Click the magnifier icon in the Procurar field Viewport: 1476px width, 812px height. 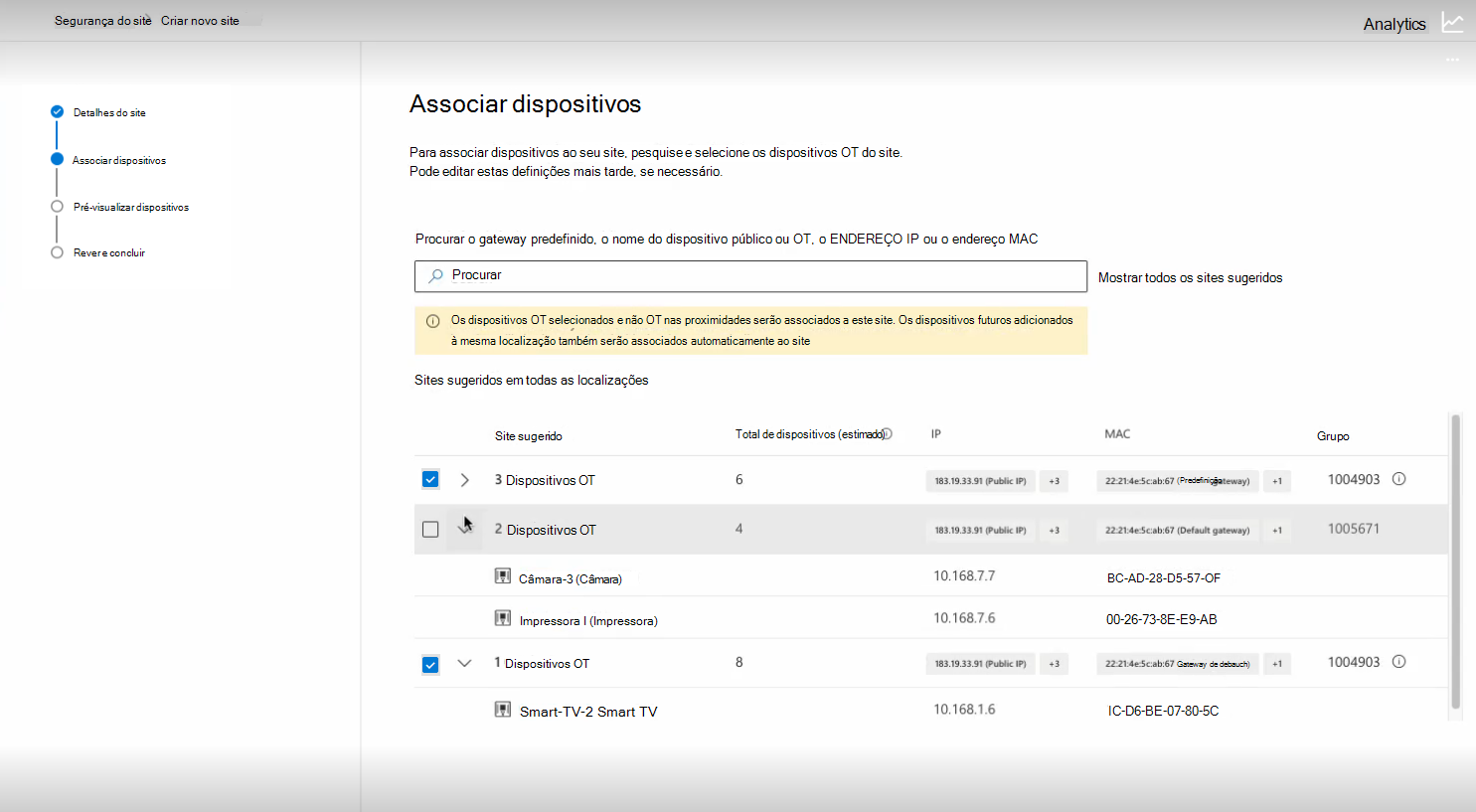(435, 276)
